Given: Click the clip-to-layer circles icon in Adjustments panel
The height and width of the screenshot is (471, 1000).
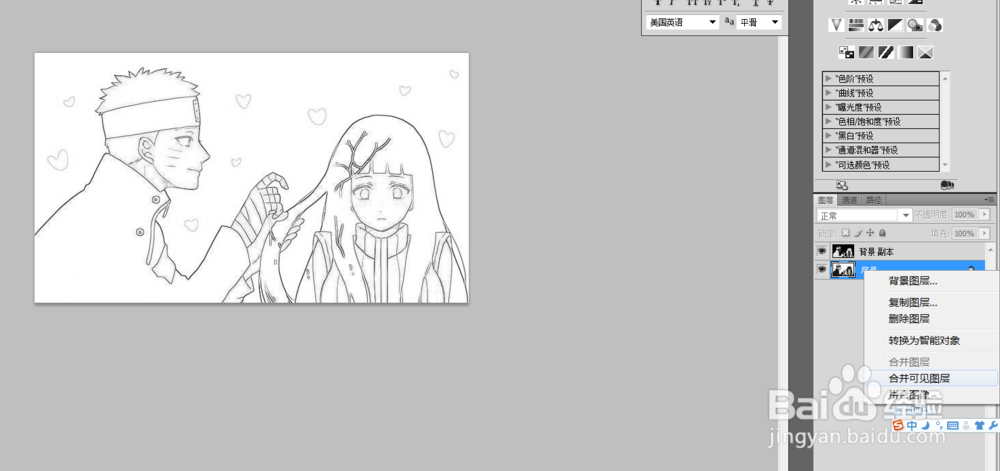Looking at the screenshot, I should coord(947,185).
